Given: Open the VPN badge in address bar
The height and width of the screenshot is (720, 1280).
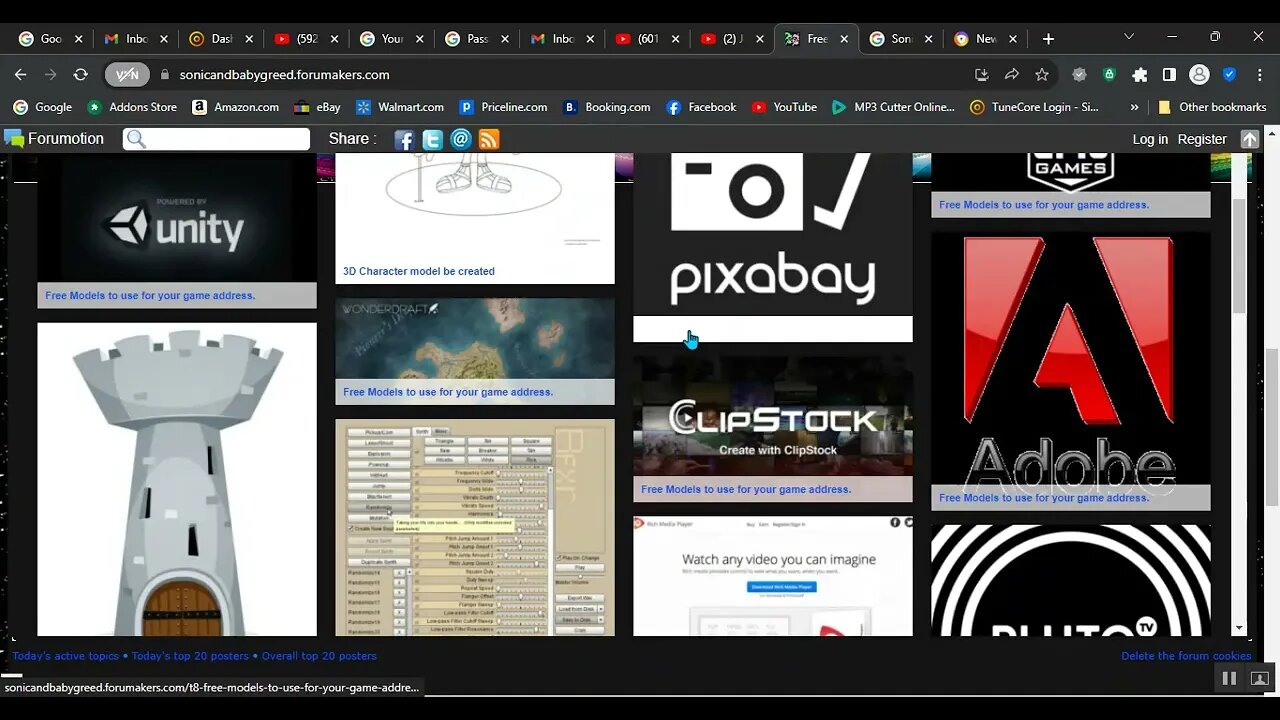Looking at the screenshot, I should point(127,75).
